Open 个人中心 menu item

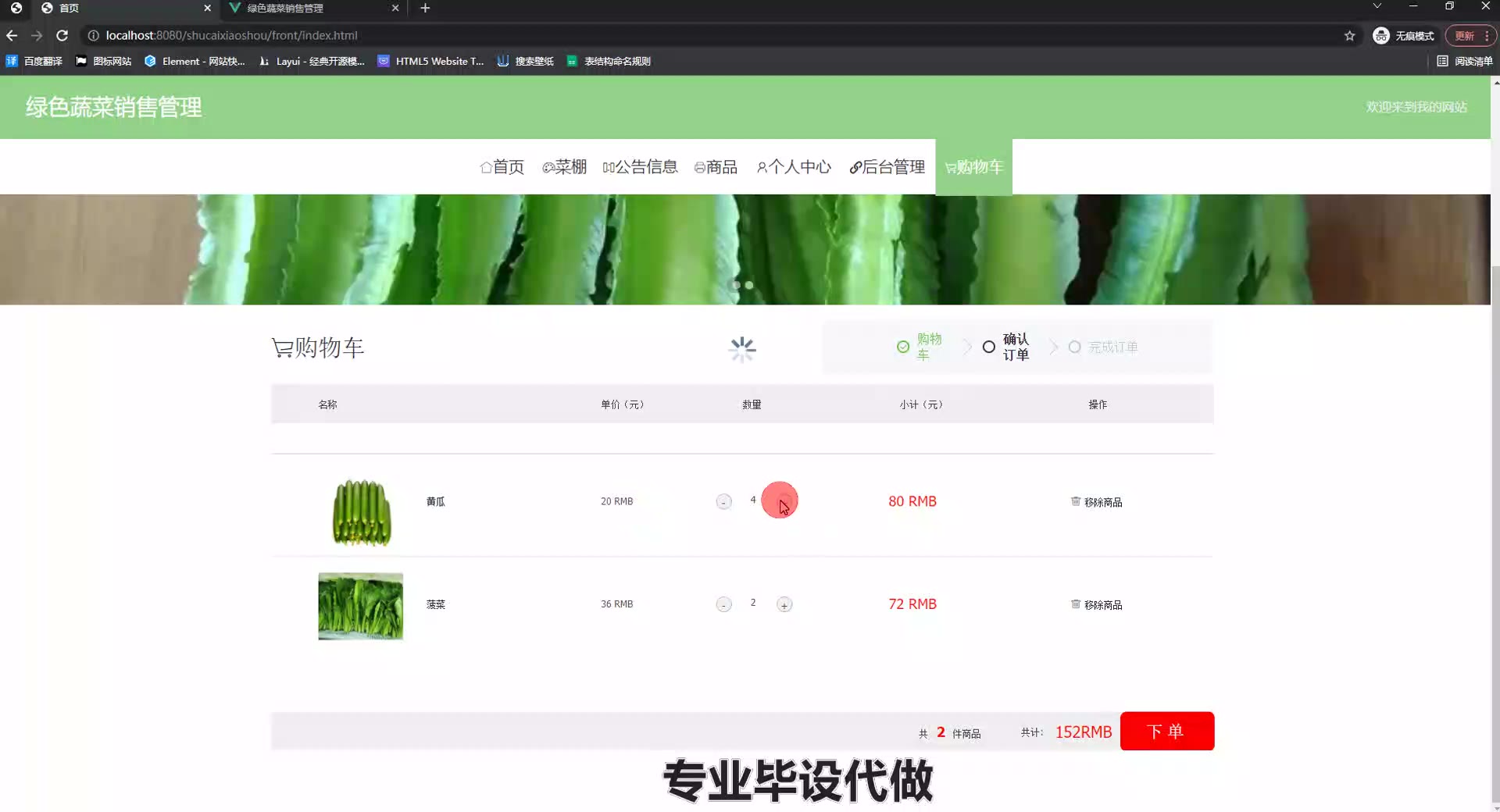(794, 167)
